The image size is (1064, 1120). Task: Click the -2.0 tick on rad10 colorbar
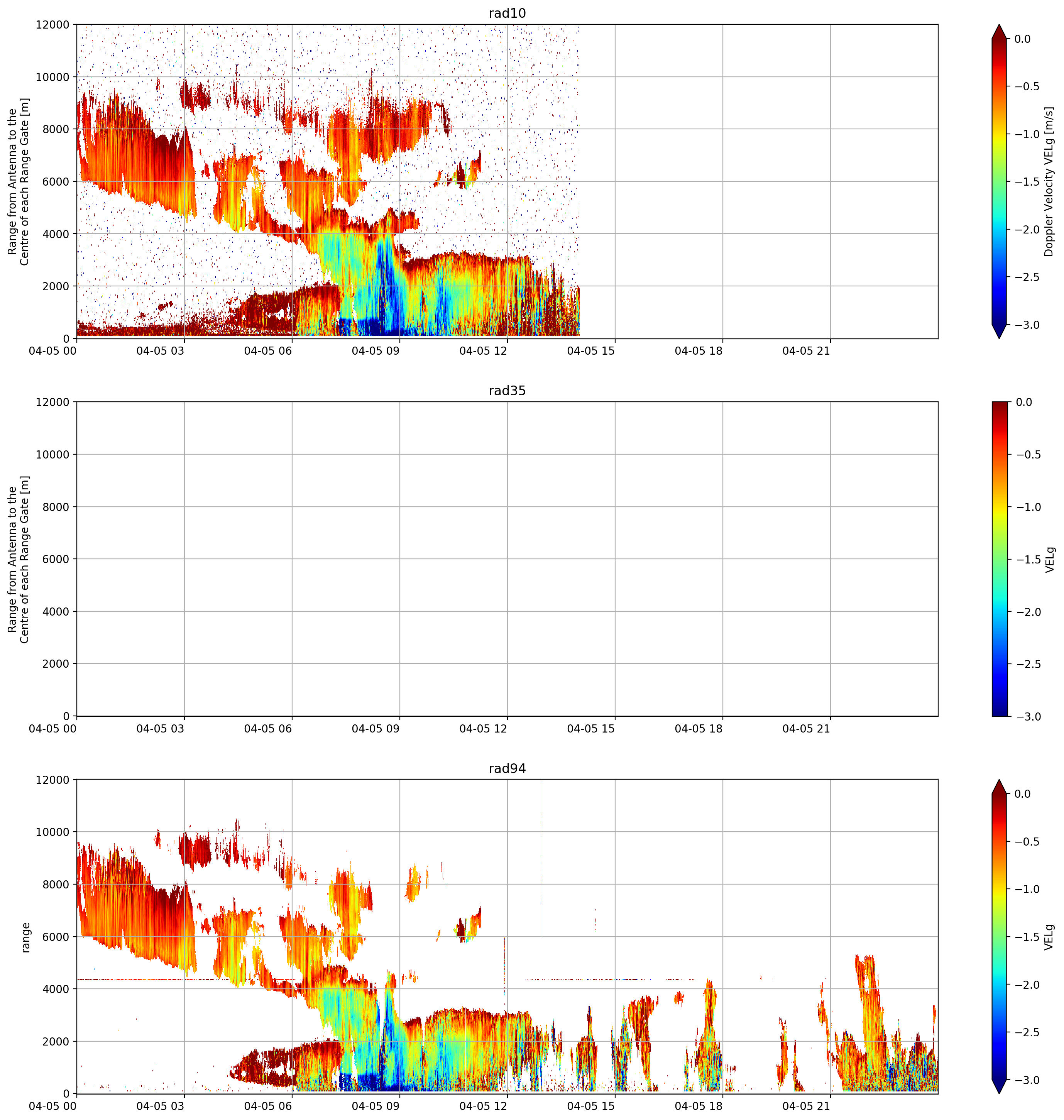[1027, 230]
